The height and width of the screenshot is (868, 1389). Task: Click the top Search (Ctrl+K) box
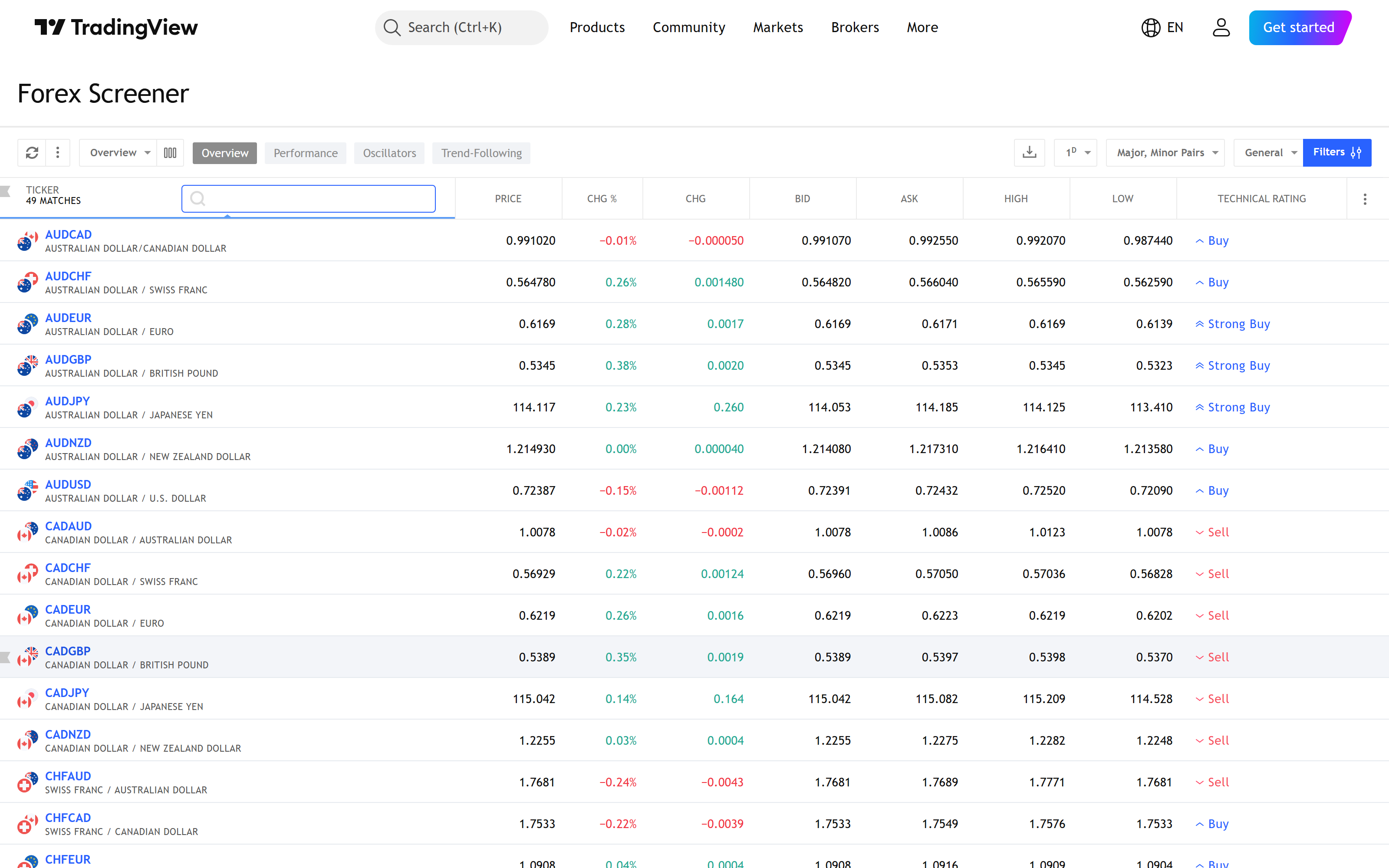click(x=461, y=27)
